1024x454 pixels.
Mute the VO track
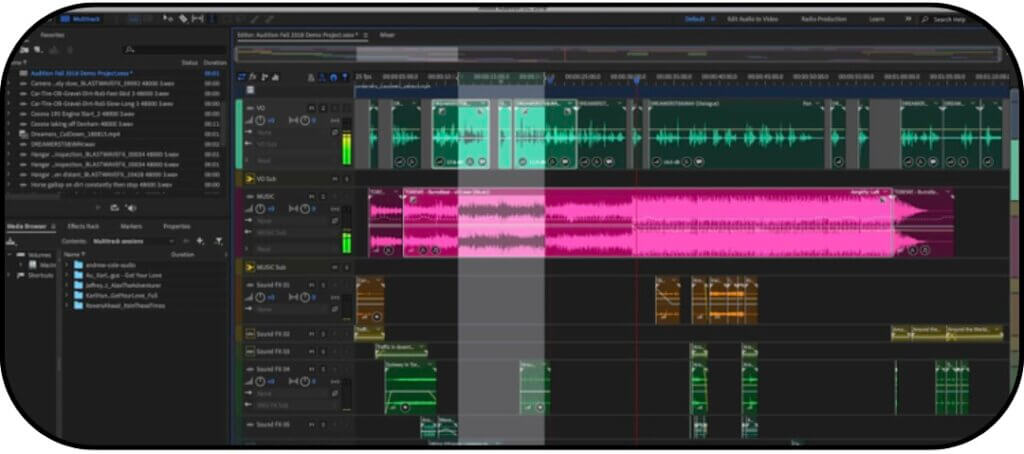pyautogui.click(x=312, y=108)
